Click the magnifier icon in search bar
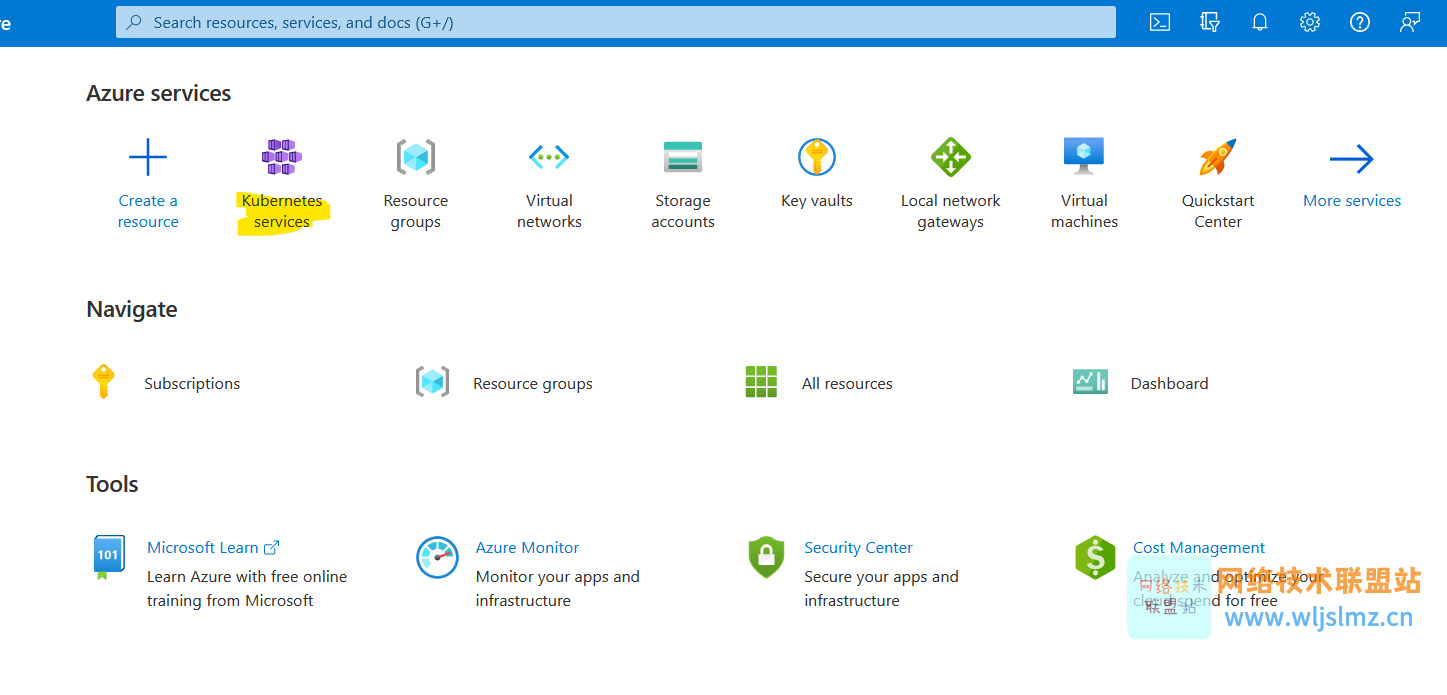Screen dimensions: 1447x695 [134, 22]
